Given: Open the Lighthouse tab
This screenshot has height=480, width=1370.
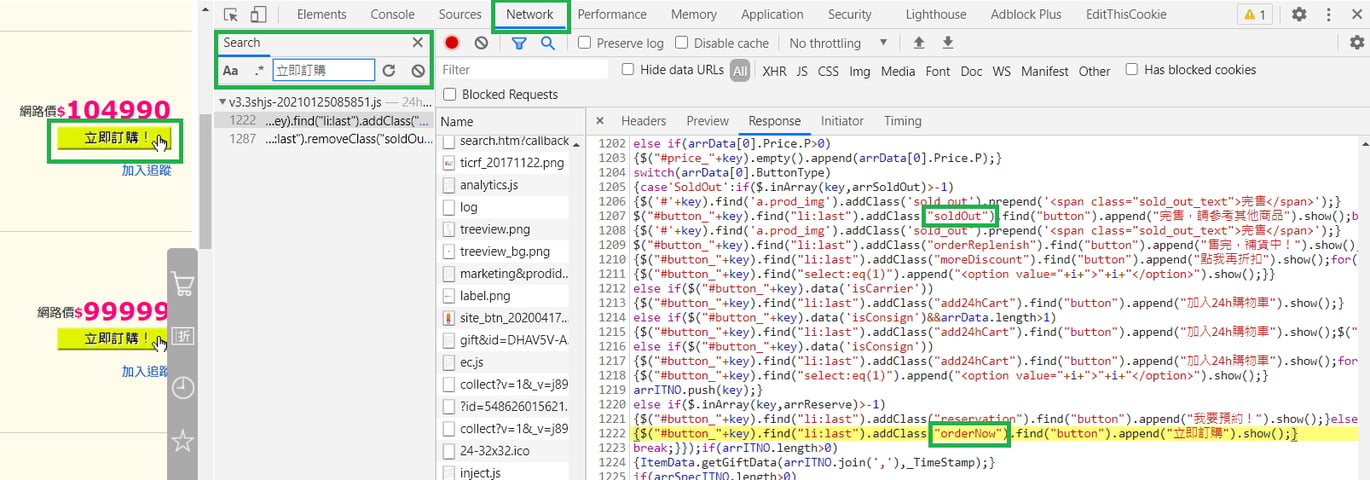Looking at the screenshot, I should [936, 14].
